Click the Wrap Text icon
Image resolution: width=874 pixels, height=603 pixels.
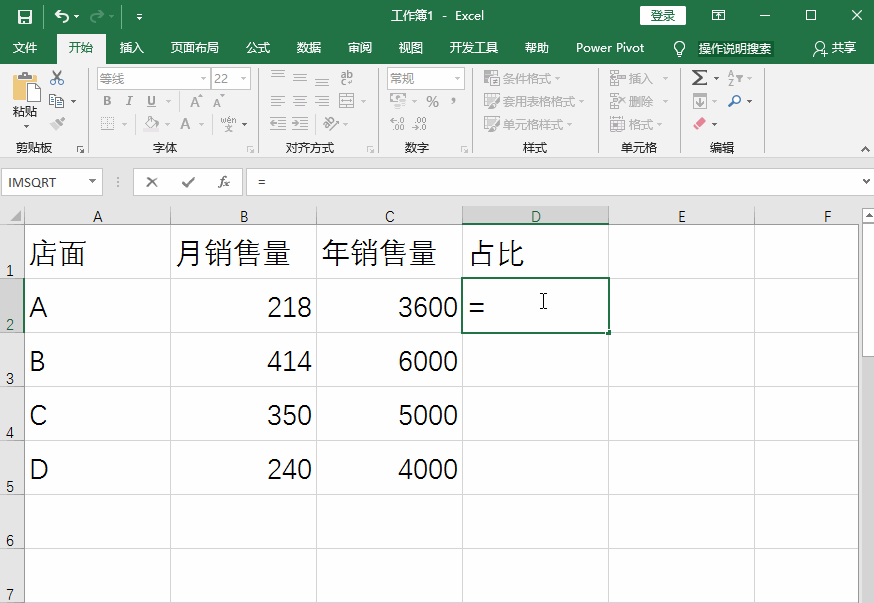pyautogui.click(x=346, y=77)
